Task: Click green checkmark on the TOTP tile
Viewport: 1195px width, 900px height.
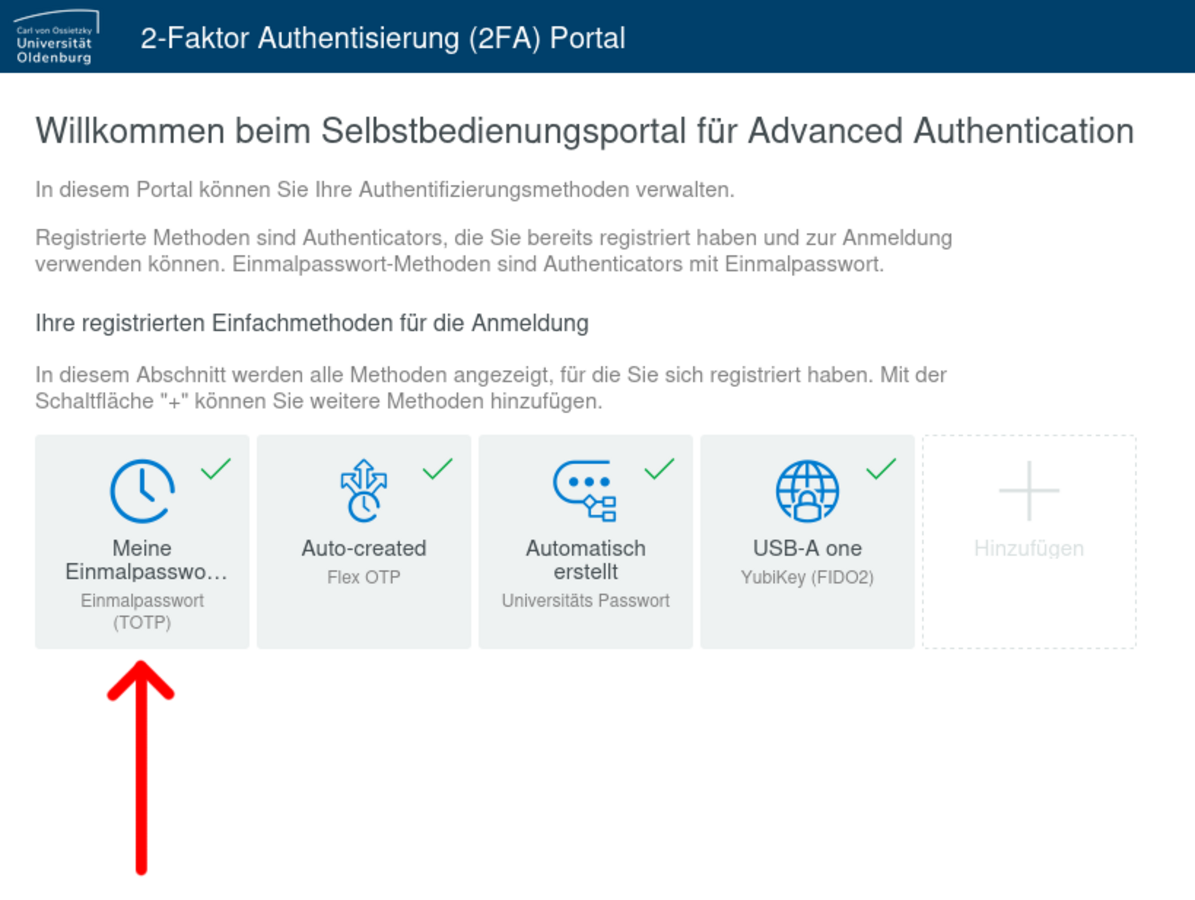Action: 216,468
